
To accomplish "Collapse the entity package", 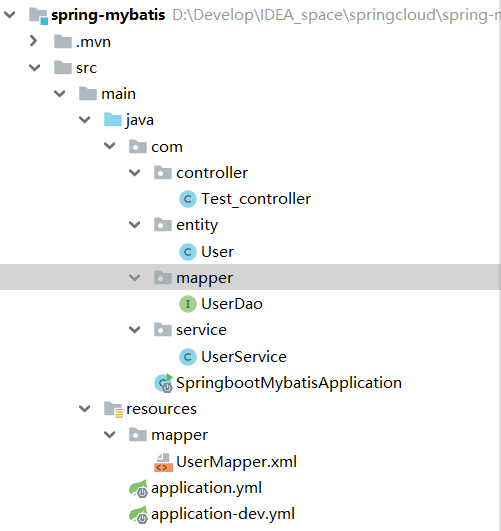I will click(134, 225).
